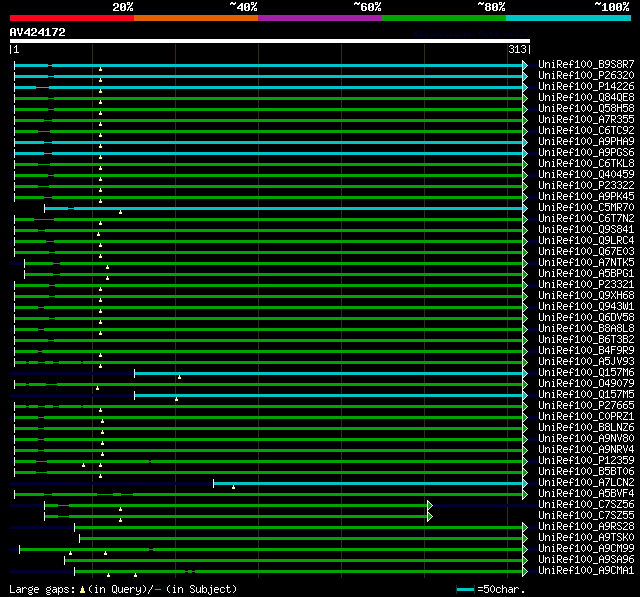Select the UniRef100_Q943W1 label

click(586, 307)
